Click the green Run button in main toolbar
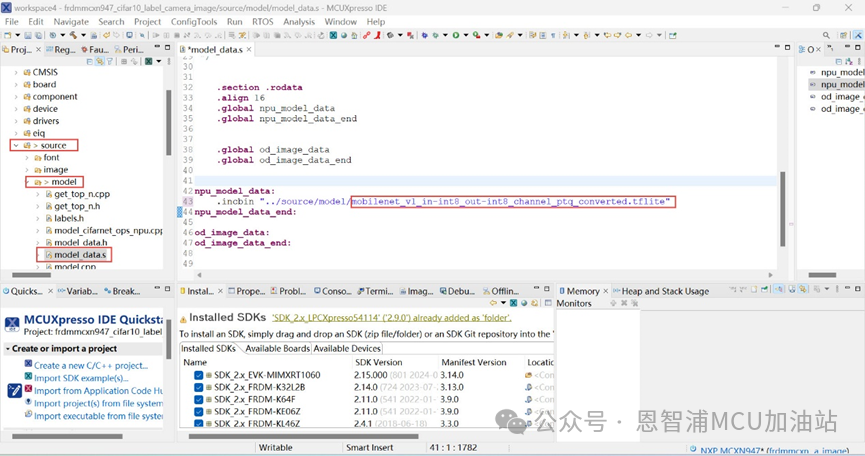 (455, 35)
